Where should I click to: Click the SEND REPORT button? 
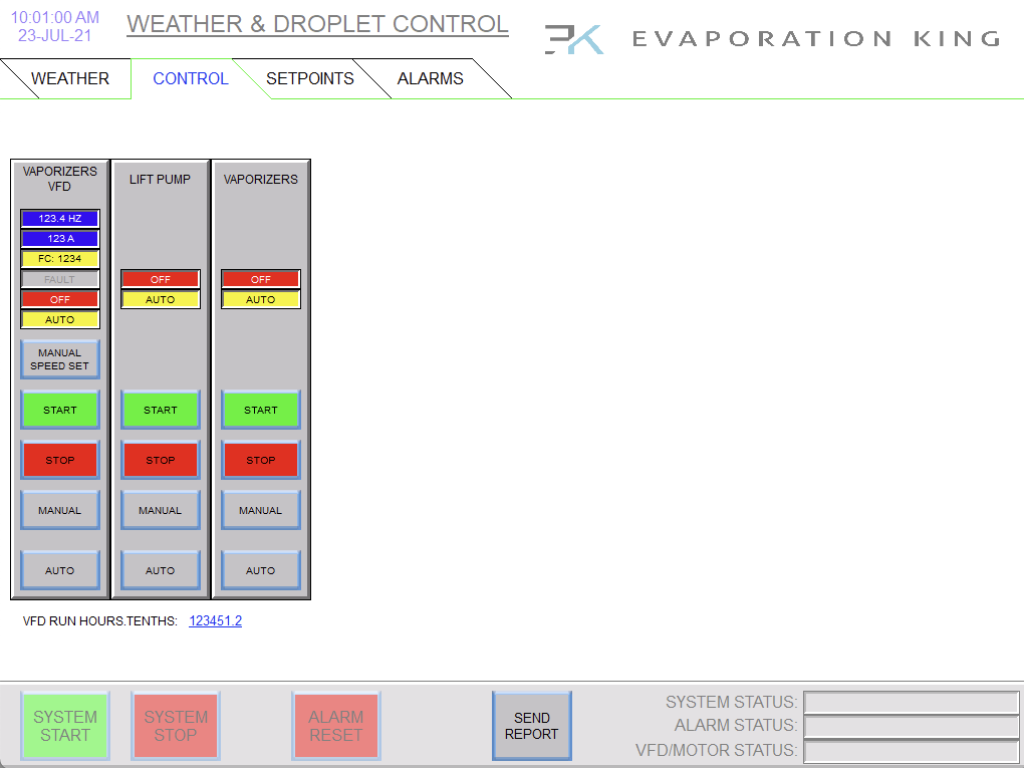(x=532, y=726)
